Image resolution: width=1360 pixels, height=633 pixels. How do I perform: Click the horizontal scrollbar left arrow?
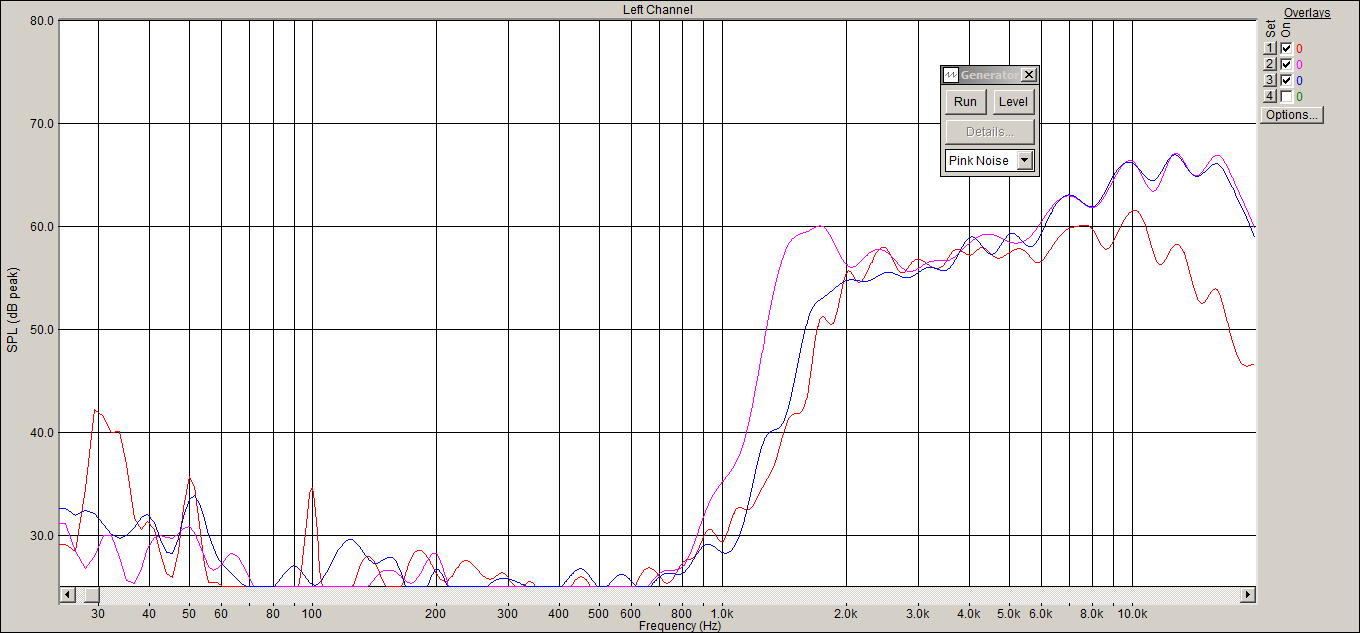(x=67, y=595)
